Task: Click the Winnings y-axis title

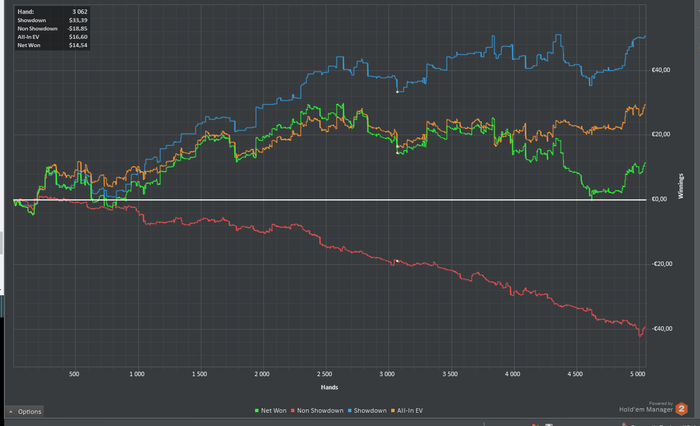Action: point(680,186)
